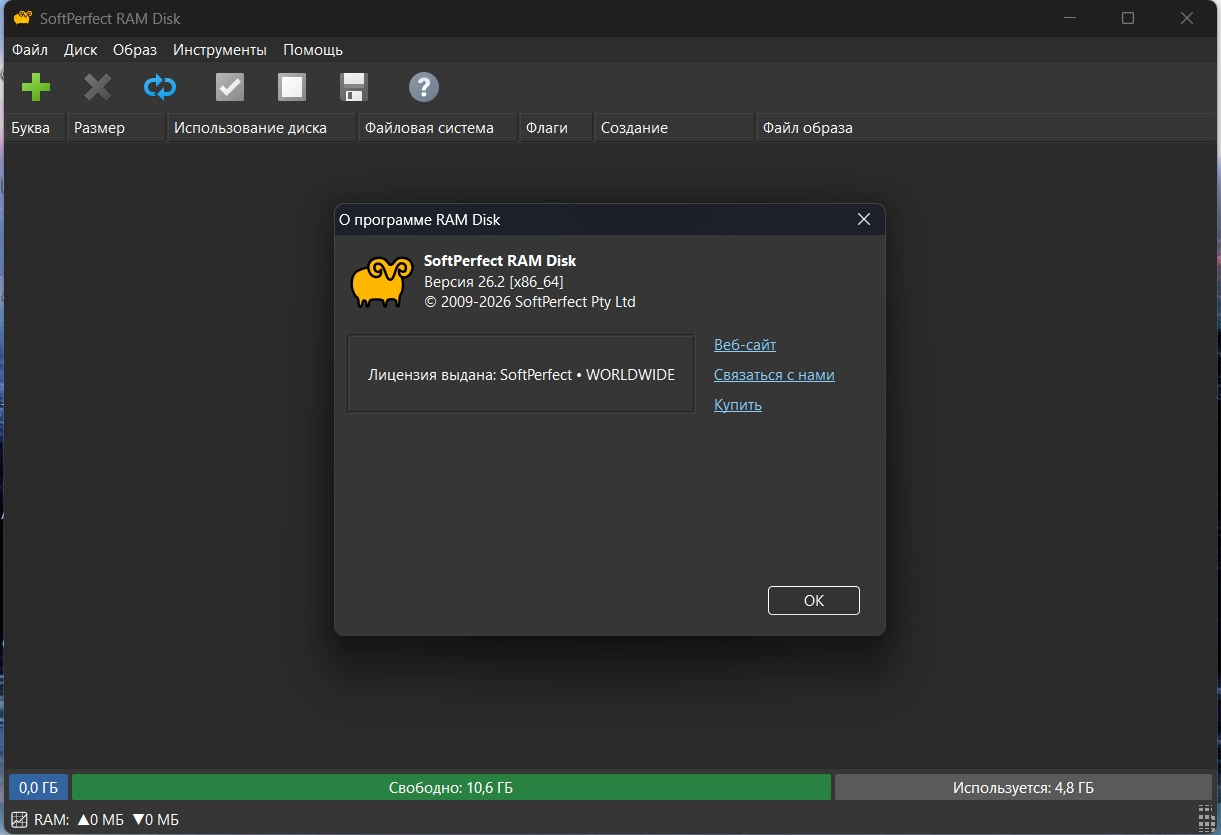Screen dimensions: 1221x835
Task: Click the bold SoftPerfect RAM Disk heading
Action: [500, 260]
